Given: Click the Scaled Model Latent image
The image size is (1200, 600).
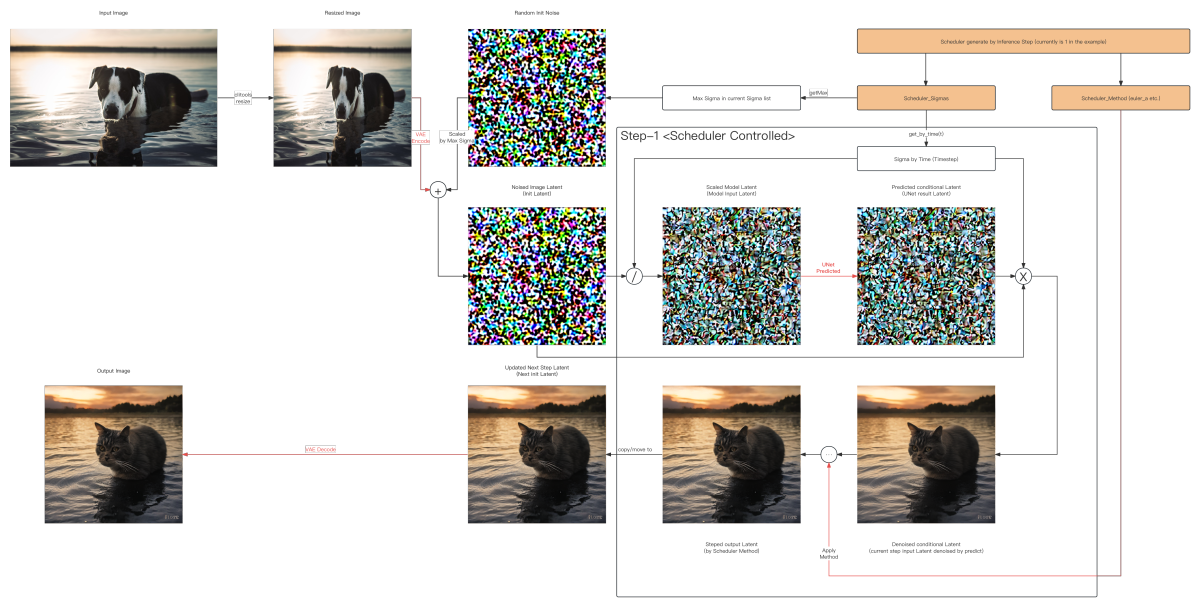Looking at the screenshot, I should [731, 276].
